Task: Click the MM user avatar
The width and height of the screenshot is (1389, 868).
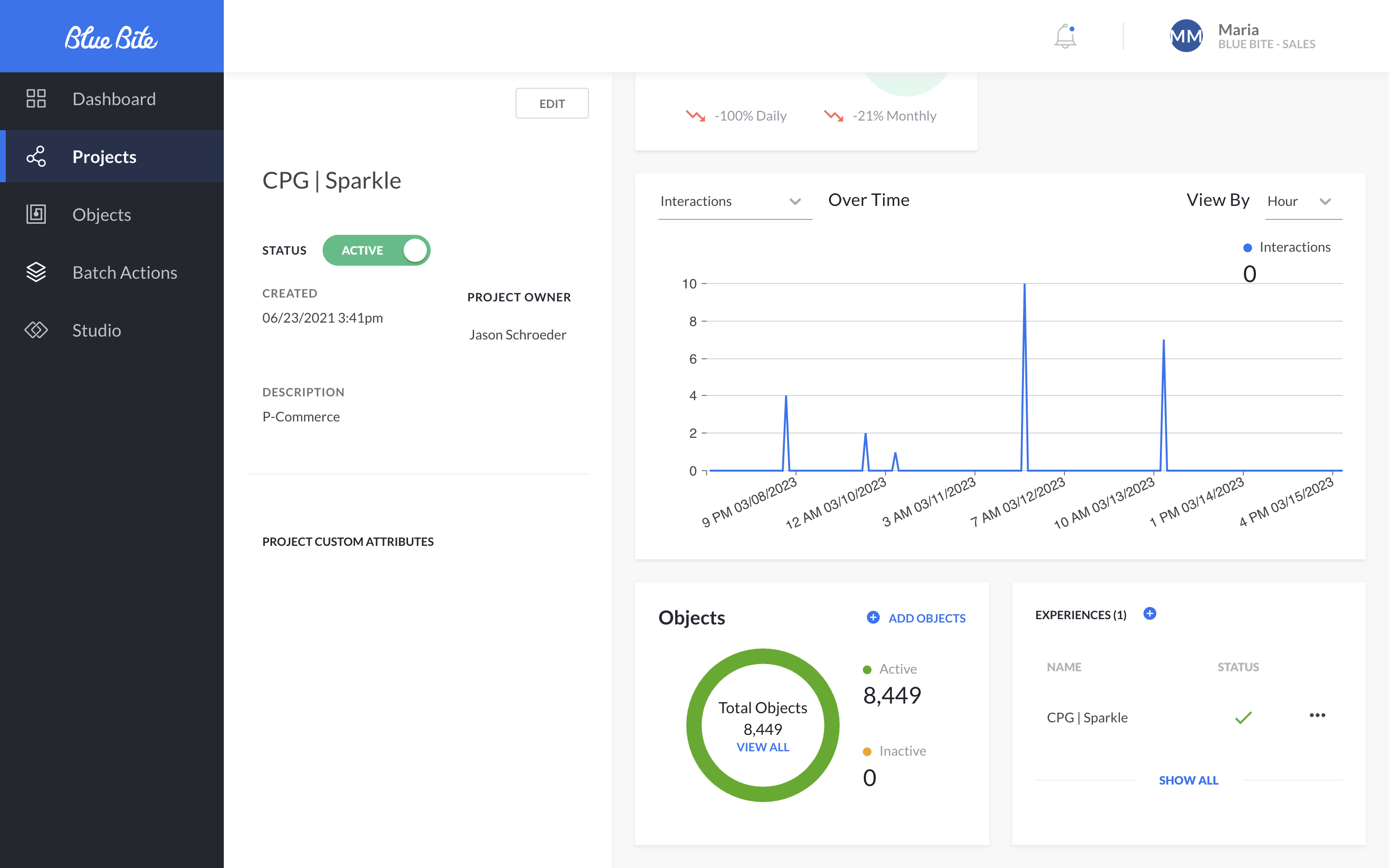Action: click(x=1186, y=36)
